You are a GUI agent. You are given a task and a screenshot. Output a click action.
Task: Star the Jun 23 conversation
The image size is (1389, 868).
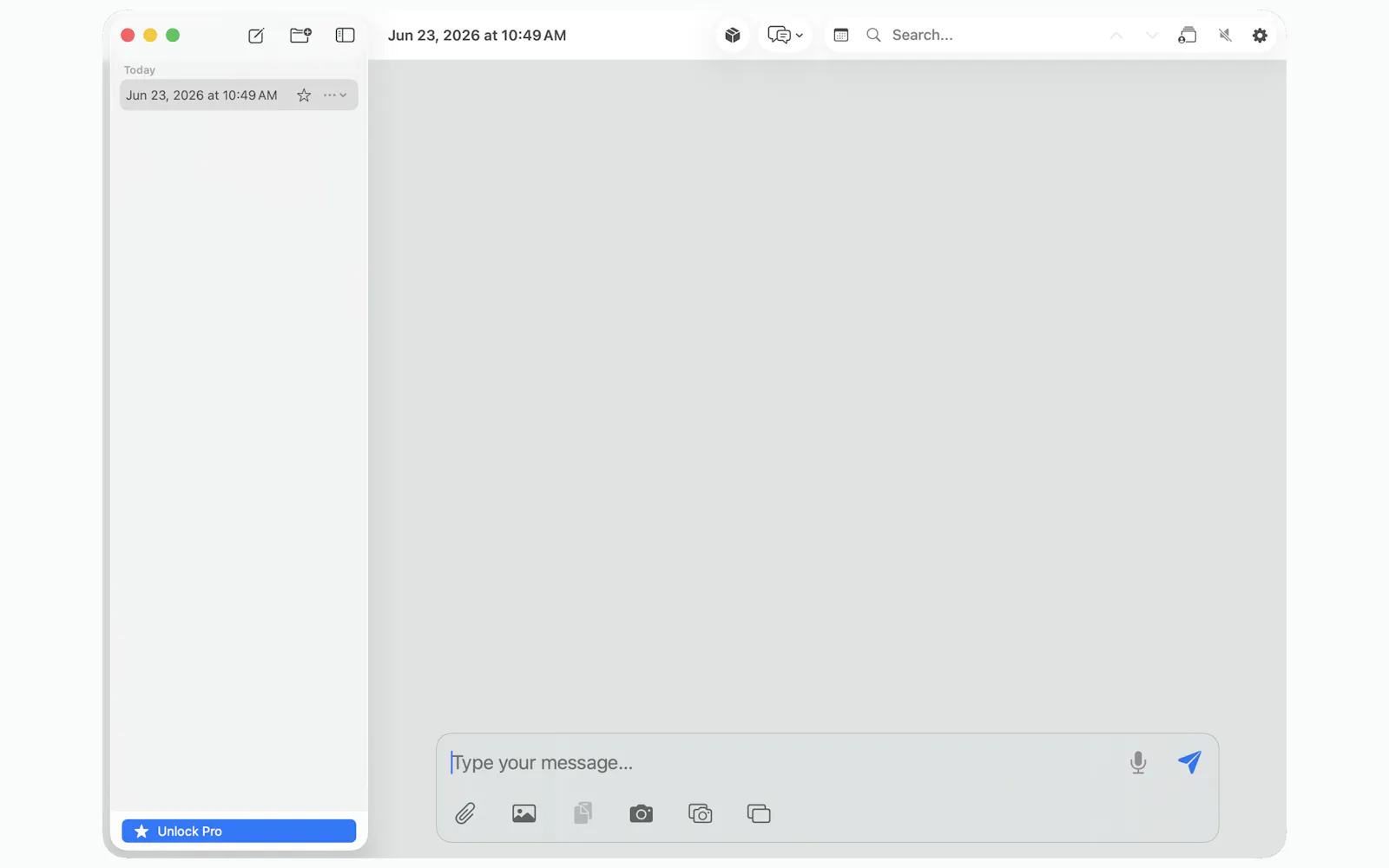click(304, 95)
